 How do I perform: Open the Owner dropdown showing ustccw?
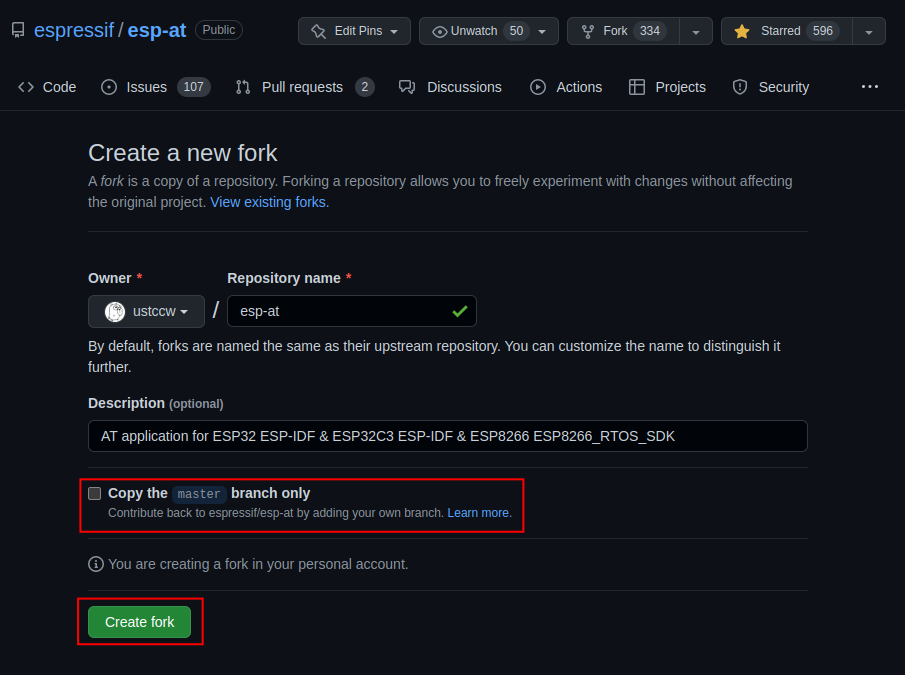146,311
